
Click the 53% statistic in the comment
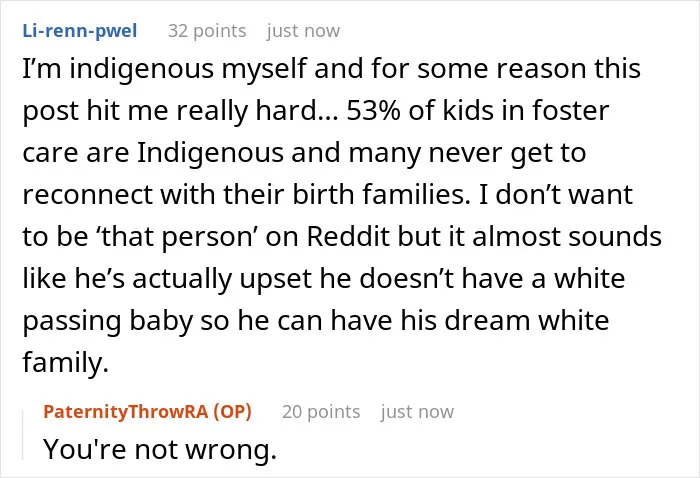373,110
